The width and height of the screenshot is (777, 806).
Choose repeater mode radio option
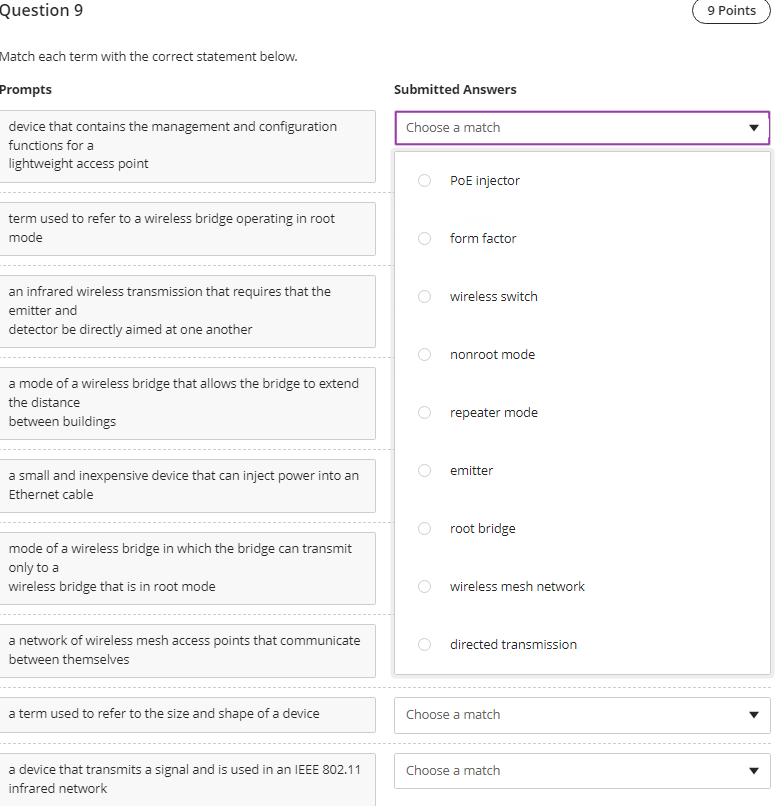pyautogui.click(x=425, y=413)
